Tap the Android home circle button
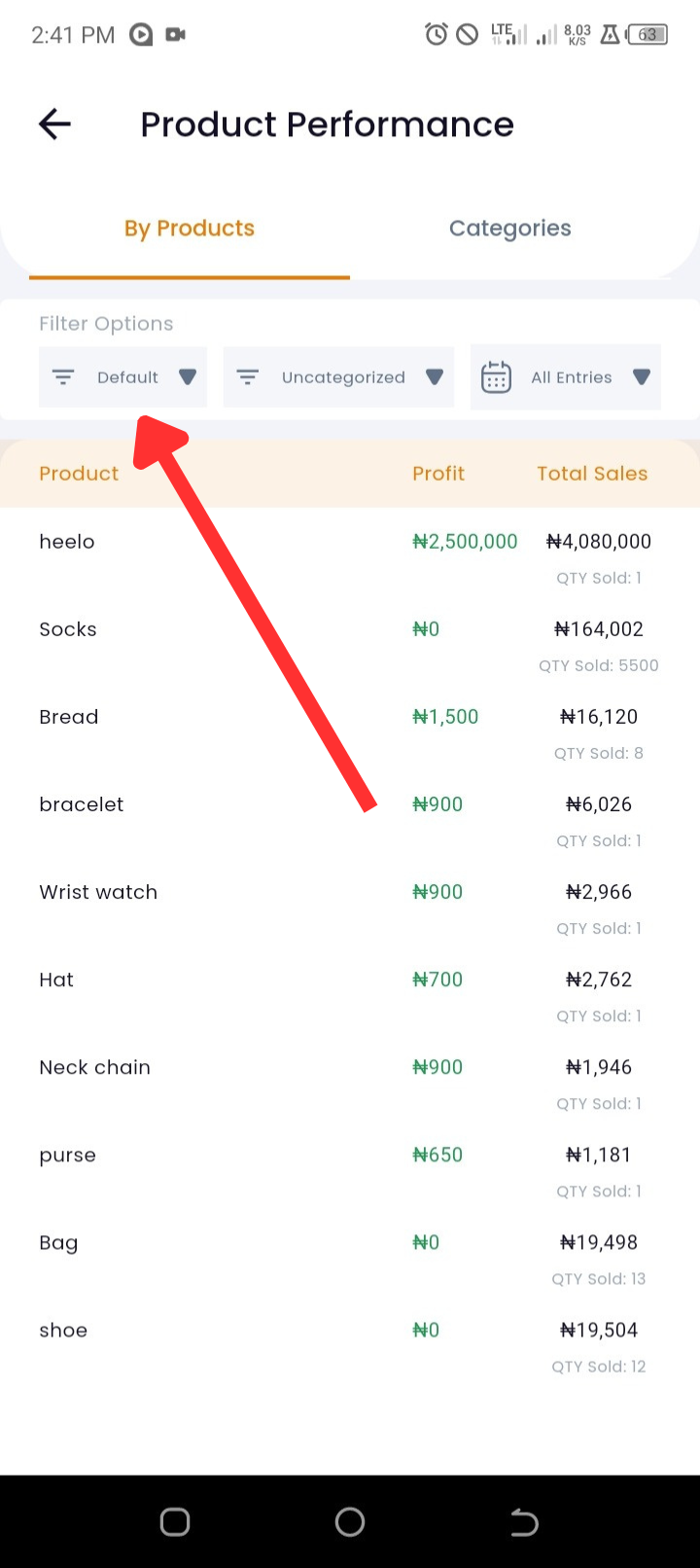The width and height of the screenshot is (700, 1568). 350,1521
